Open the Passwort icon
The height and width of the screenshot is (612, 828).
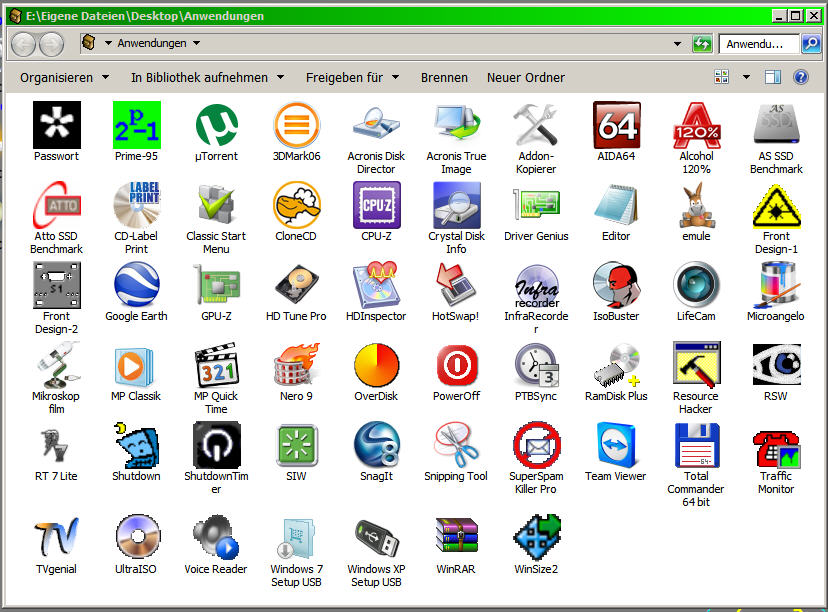(57, 125)
